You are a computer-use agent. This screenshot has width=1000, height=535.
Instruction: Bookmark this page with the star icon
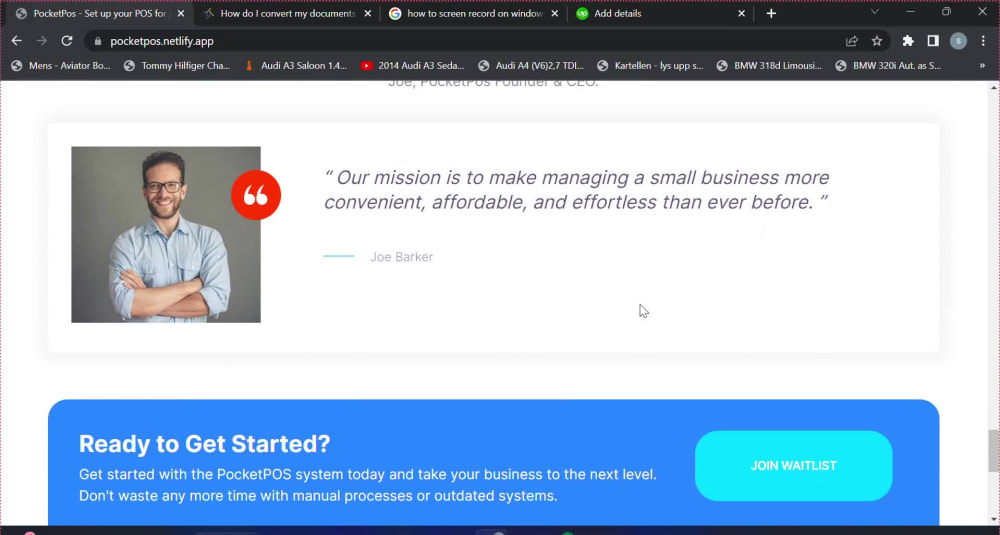click(x=877, y=41)
